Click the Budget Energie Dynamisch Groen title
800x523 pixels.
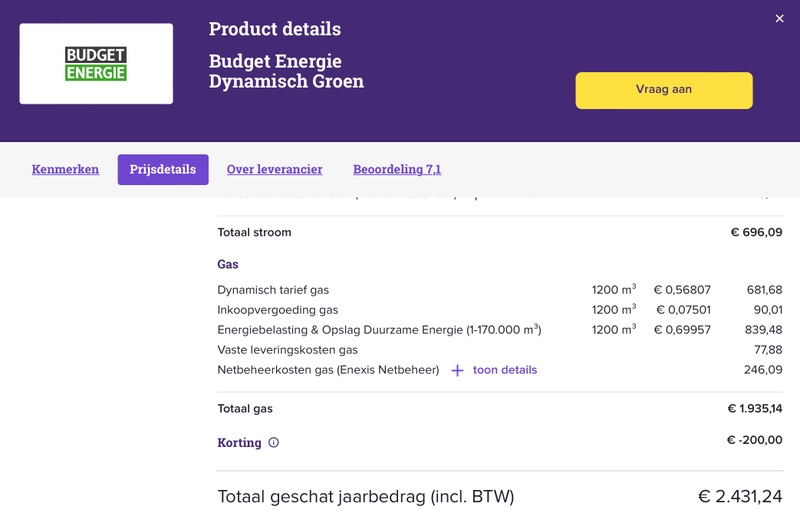tap(286, 71)
